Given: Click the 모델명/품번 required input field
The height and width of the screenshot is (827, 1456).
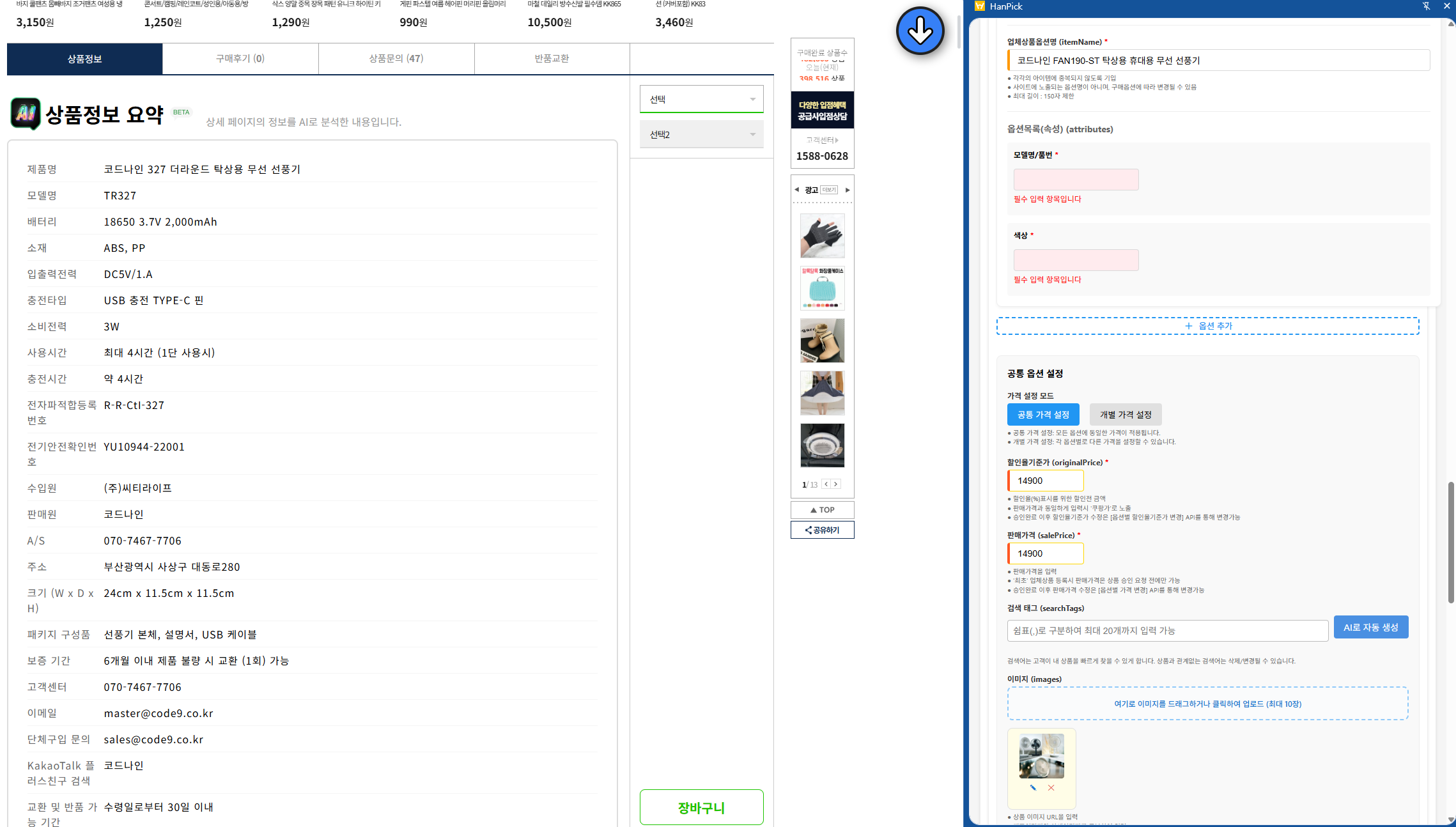Looking at the screenshot, I should 1076,180.
